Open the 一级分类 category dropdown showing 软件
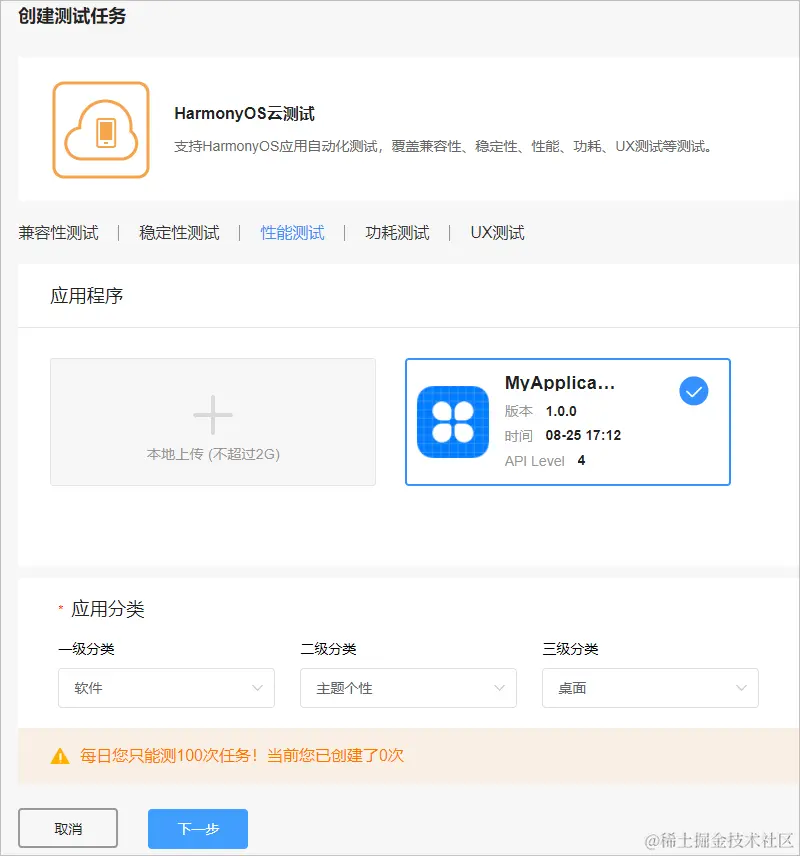The height and width of the screenshot is (856, 800). [166, 688]
